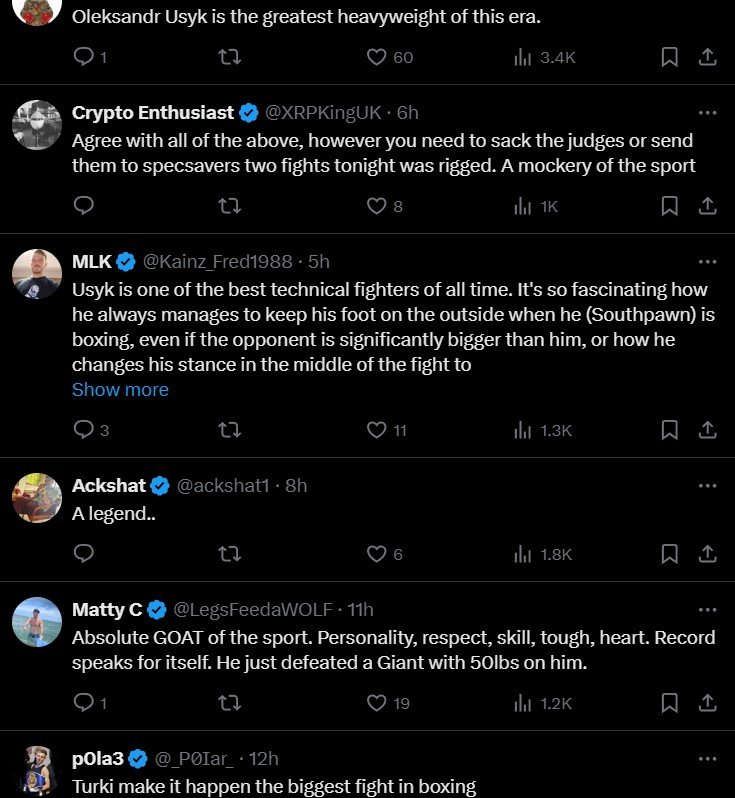Image resolution: width=735 pixels, height=798 pixels.
Task: Open more options for Crypto Enthusiast's tweet
Action: [707, 113]
